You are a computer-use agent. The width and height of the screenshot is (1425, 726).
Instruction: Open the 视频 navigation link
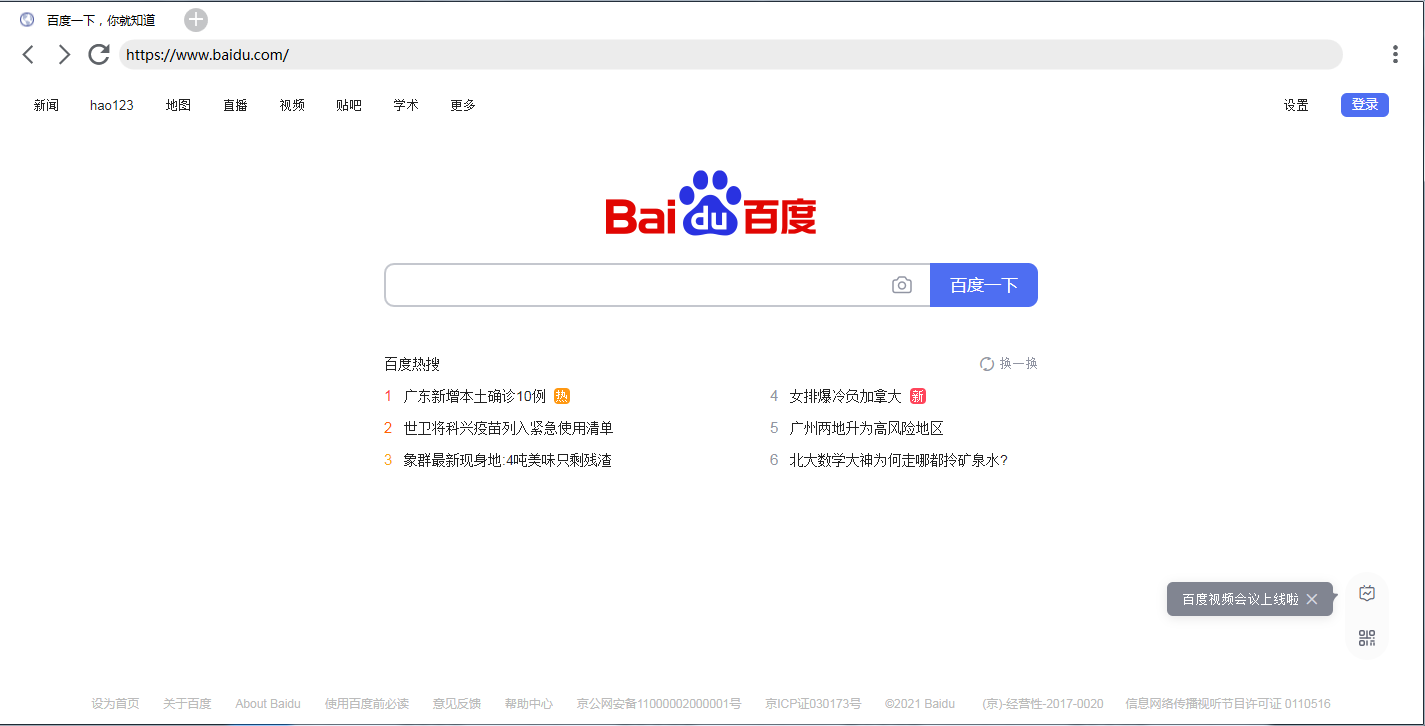[292, 105]
